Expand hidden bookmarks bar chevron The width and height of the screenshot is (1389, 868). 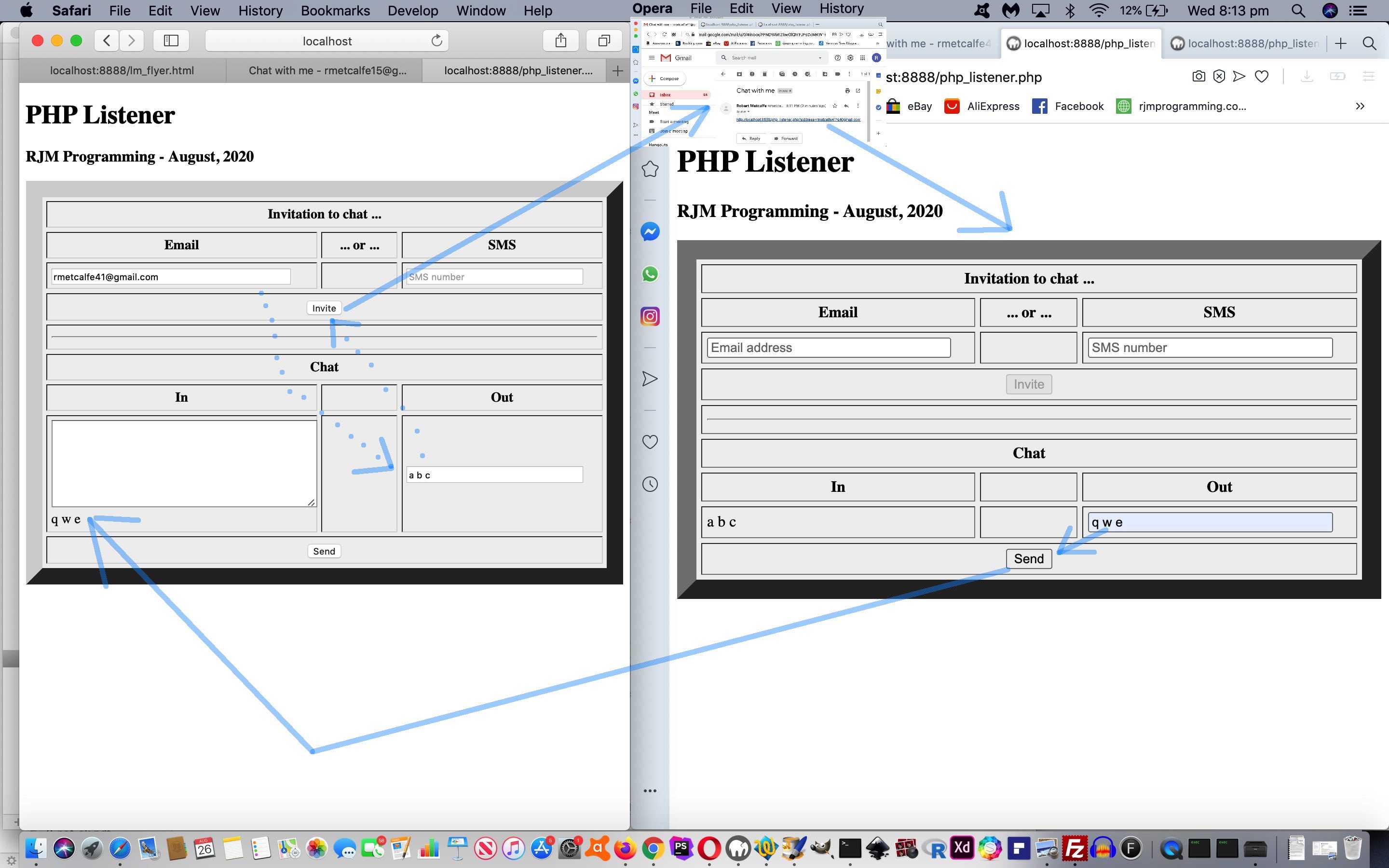1360,106
